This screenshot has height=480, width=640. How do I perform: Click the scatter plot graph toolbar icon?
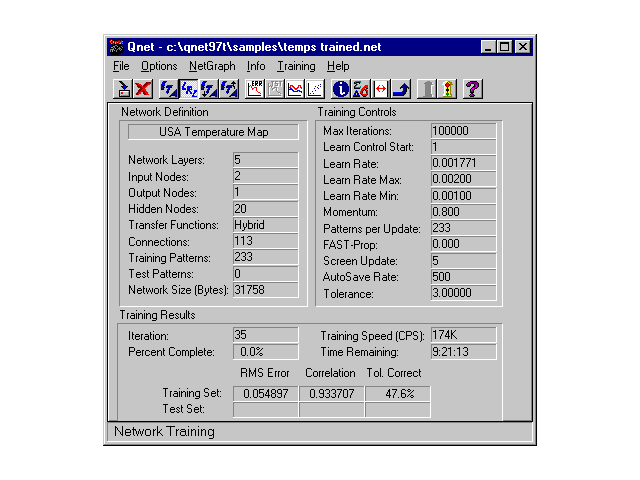(x=315, y=89)
